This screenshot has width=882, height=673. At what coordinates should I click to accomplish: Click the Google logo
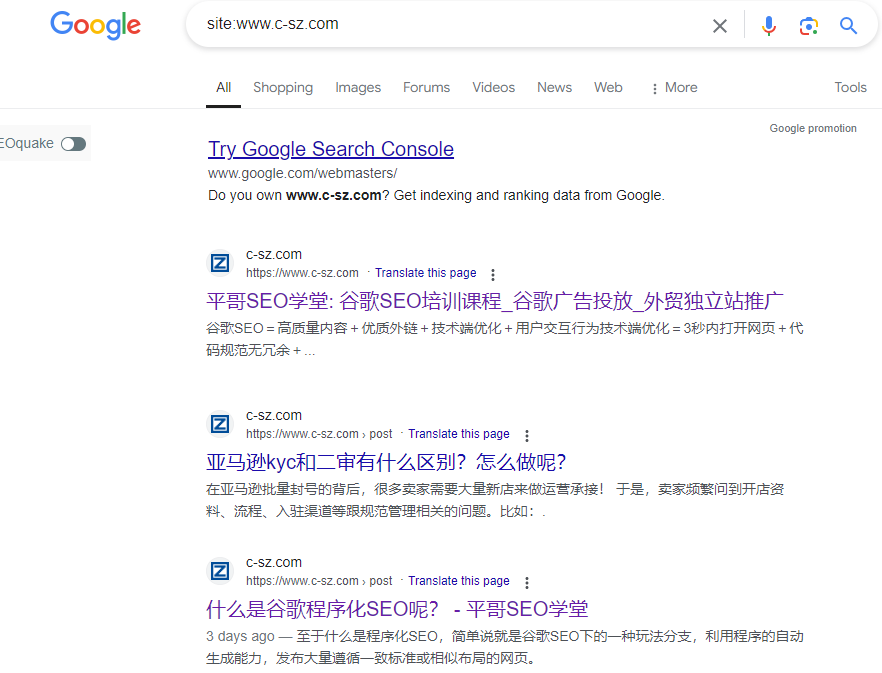96,25
